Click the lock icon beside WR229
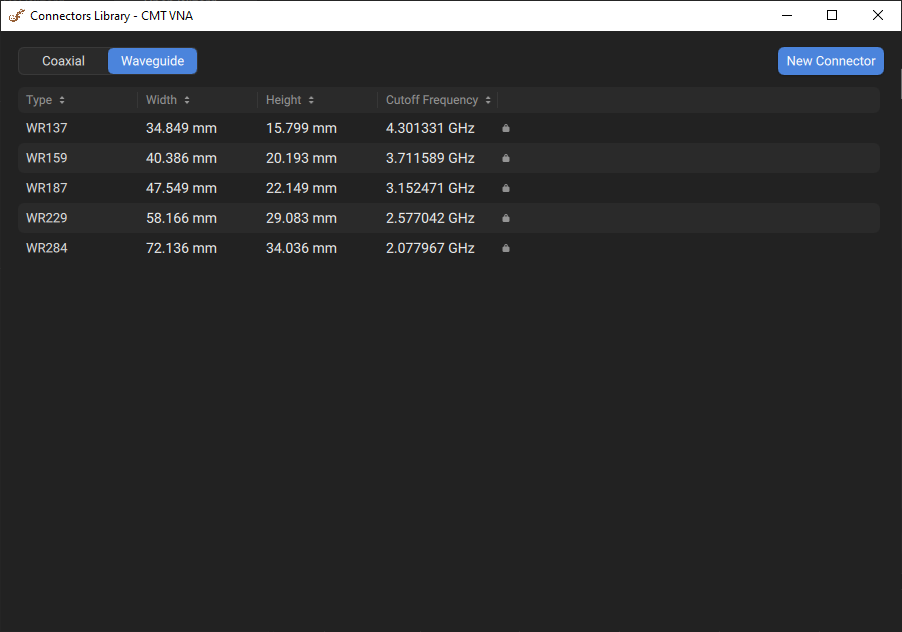 click(506, 218)
